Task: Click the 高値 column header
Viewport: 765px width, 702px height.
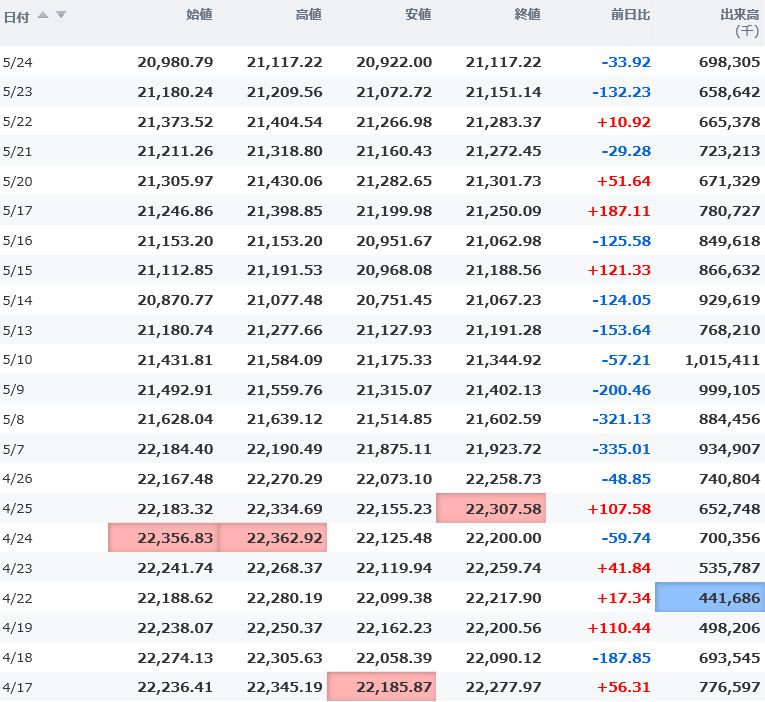Action: (x=309, y=15)
